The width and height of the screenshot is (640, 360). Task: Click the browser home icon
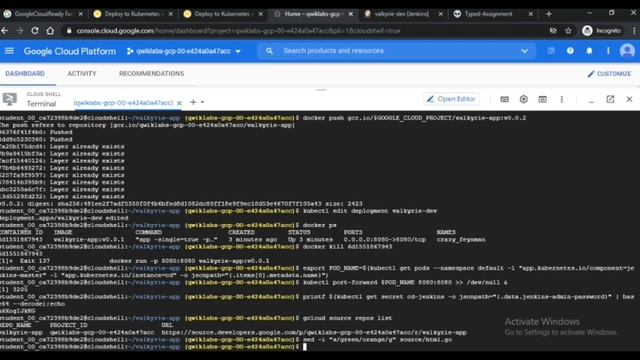50,31
